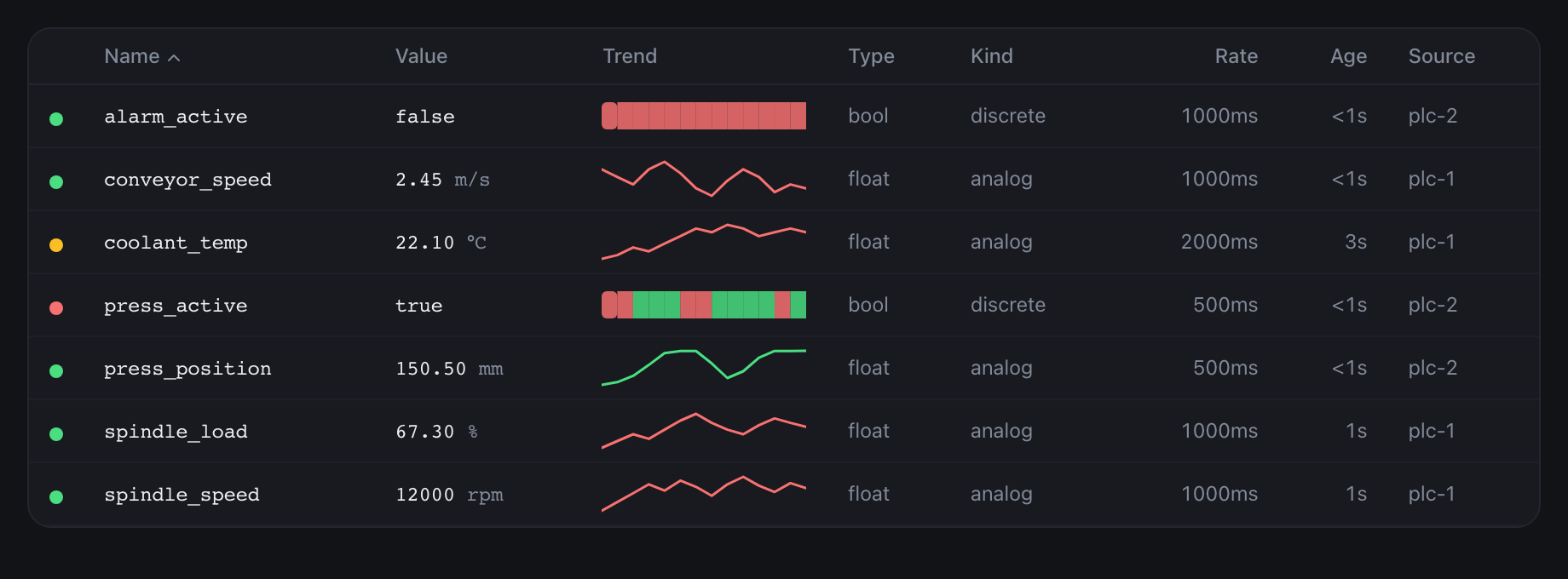Select the alarm_active tag name

[x=176, y=117]
